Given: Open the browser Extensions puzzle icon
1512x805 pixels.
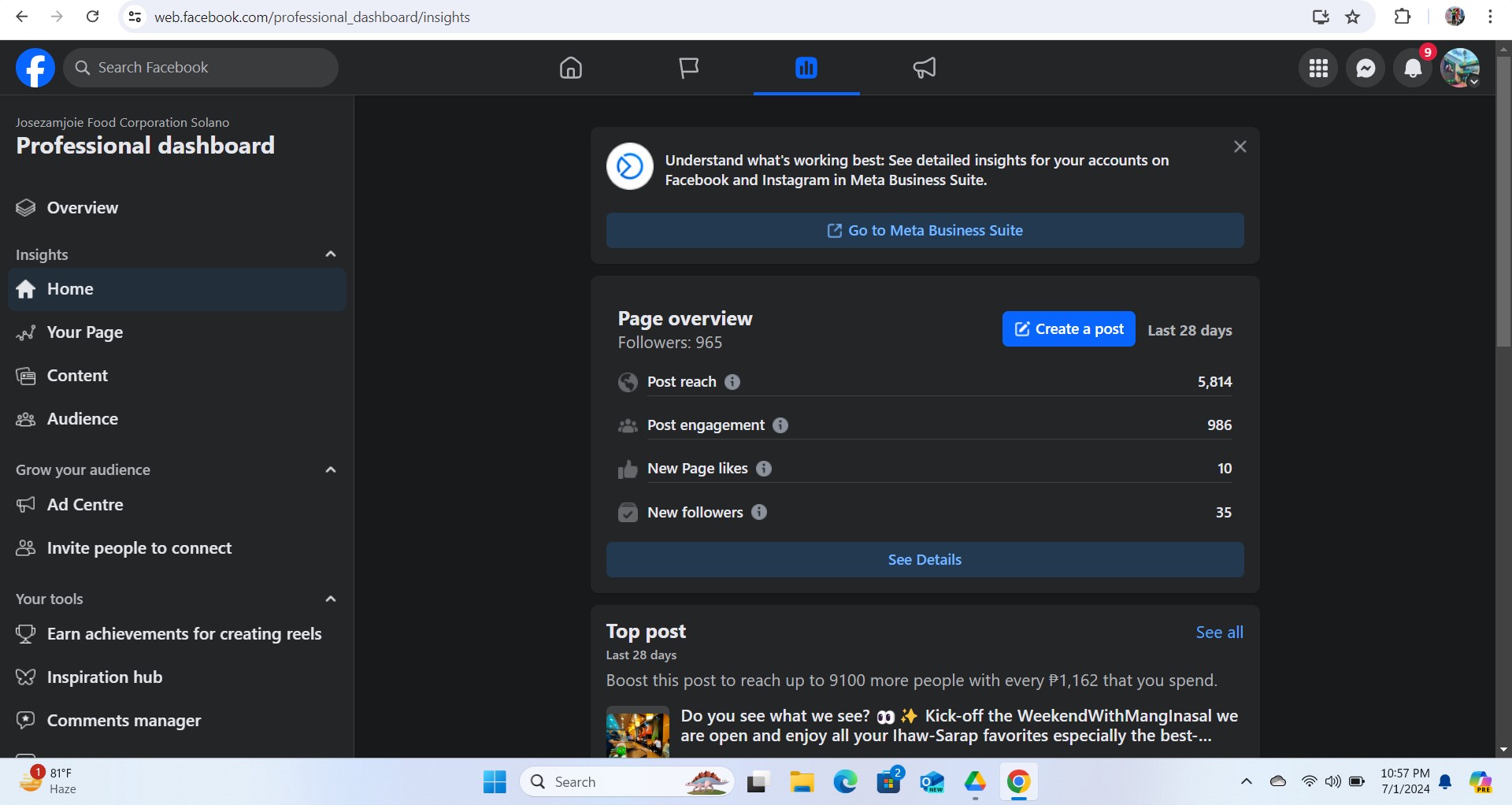Looking at the screenshot, I should tap(1403, 17).
